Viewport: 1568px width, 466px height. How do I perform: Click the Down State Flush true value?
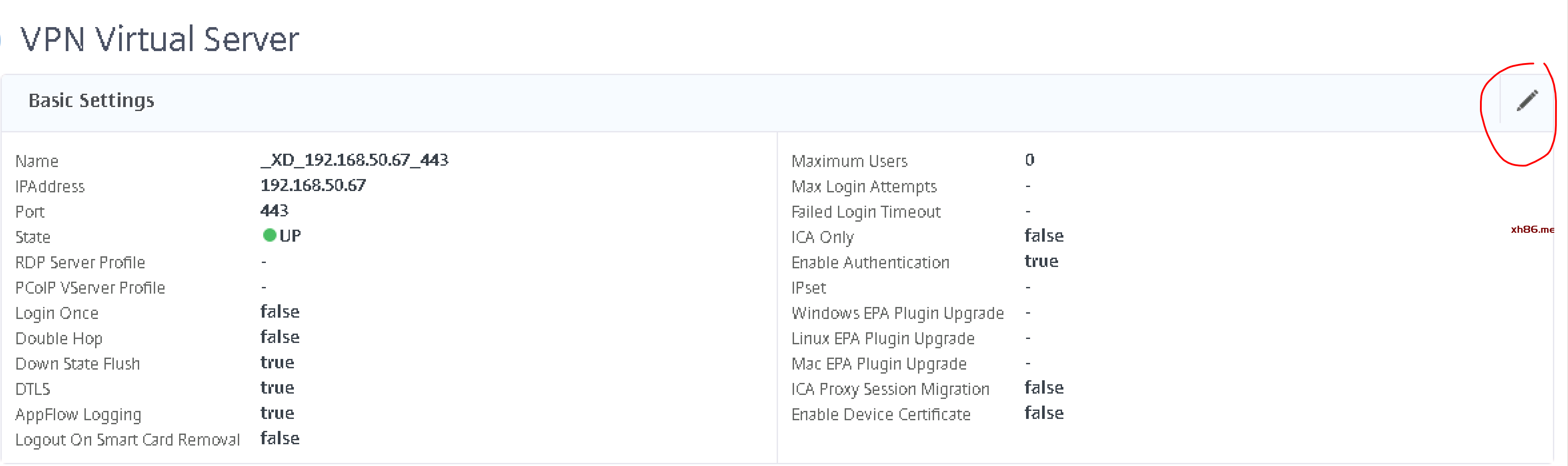point(277,362)
